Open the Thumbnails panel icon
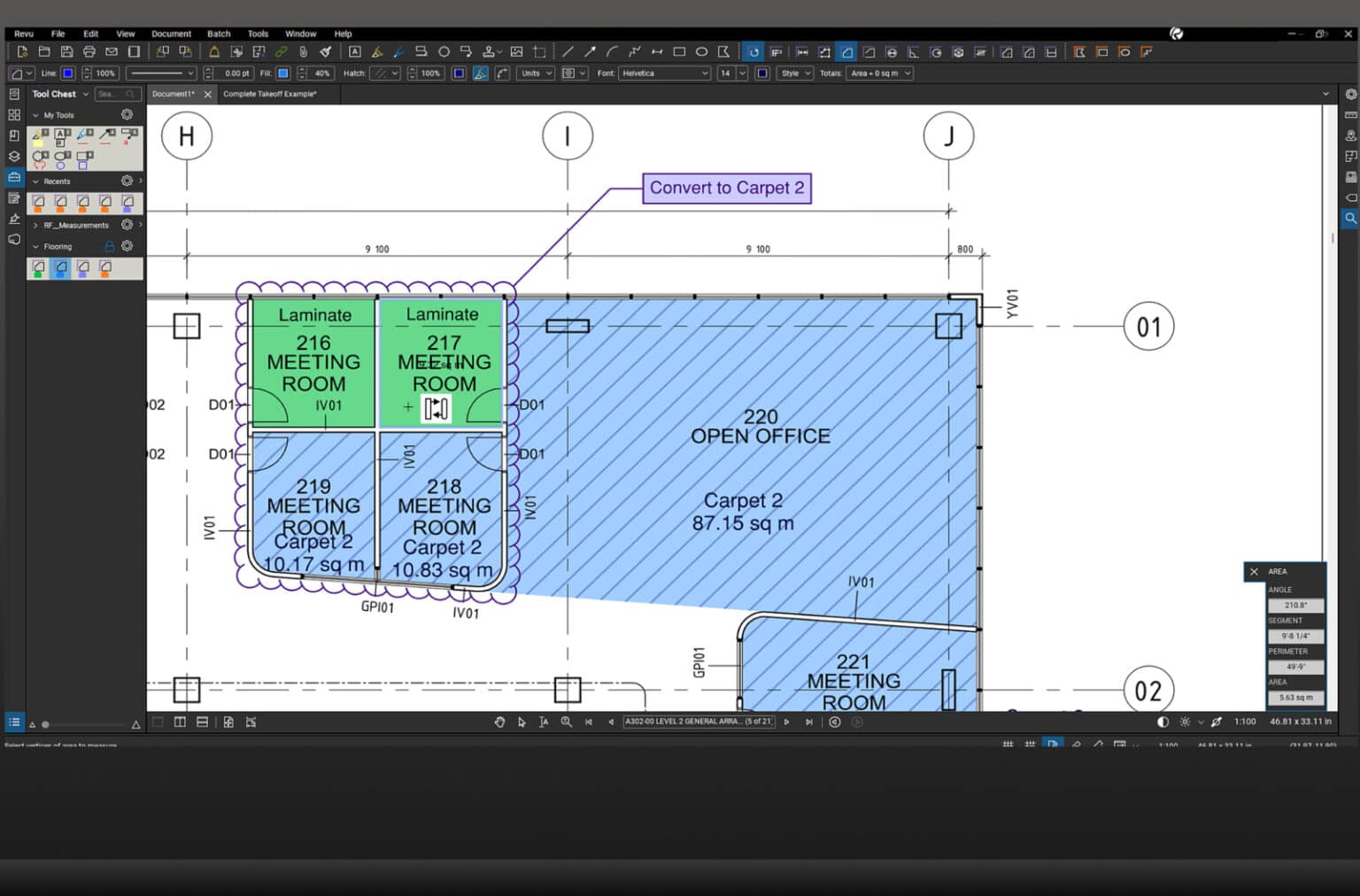The width and height of the screenshot is (1360, 896). click(x=13, y=115)
